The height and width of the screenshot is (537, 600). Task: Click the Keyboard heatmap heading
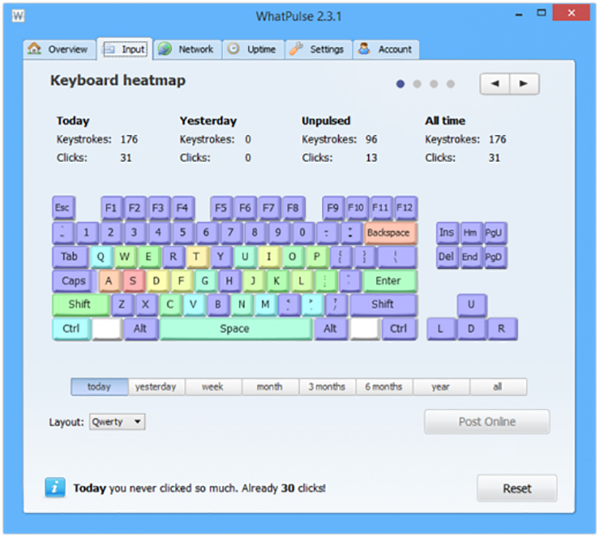point(118,81)
